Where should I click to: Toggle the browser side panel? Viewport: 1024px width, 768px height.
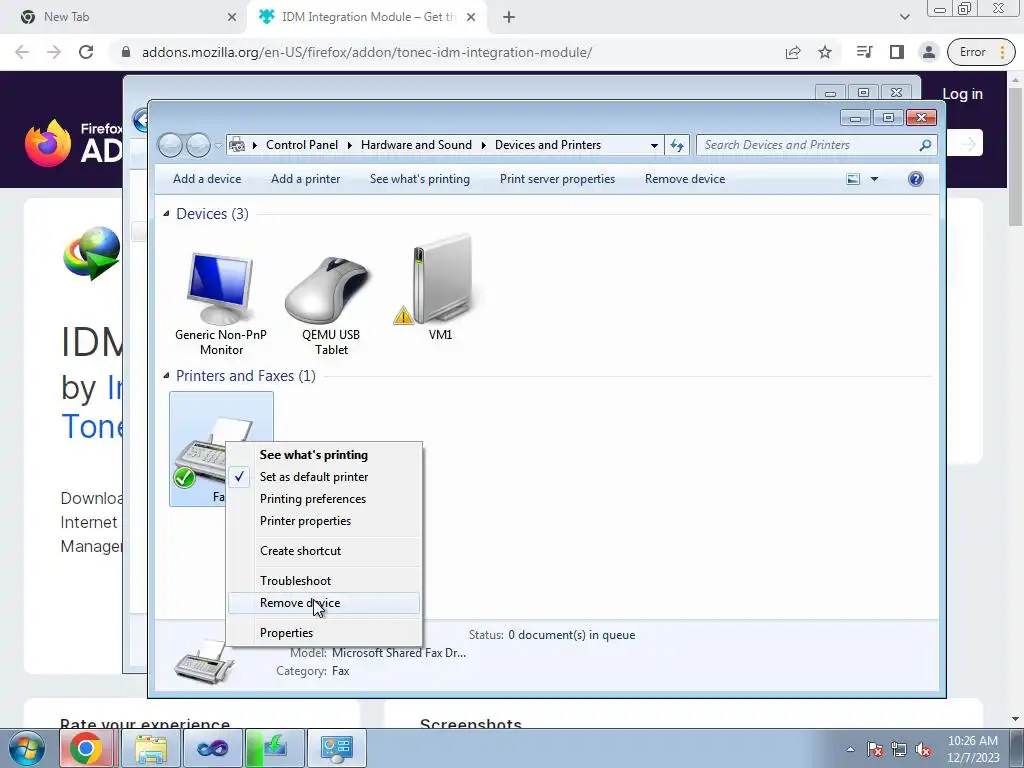coord(897,52)
